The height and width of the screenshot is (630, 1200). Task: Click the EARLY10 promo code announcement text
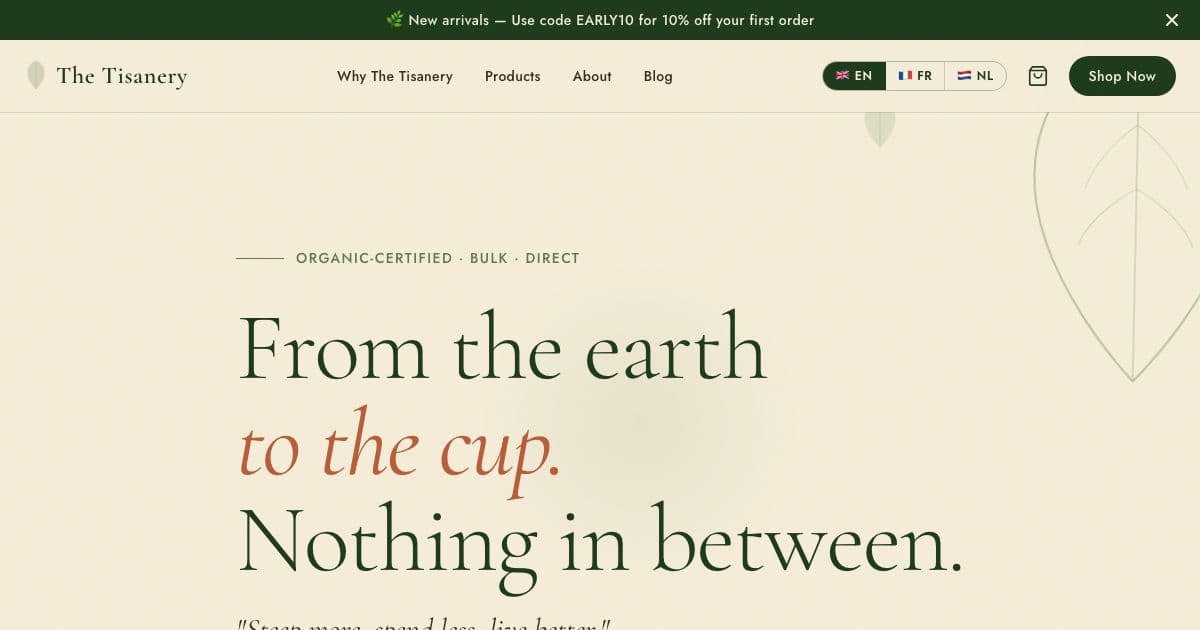[x=611, y=20]
